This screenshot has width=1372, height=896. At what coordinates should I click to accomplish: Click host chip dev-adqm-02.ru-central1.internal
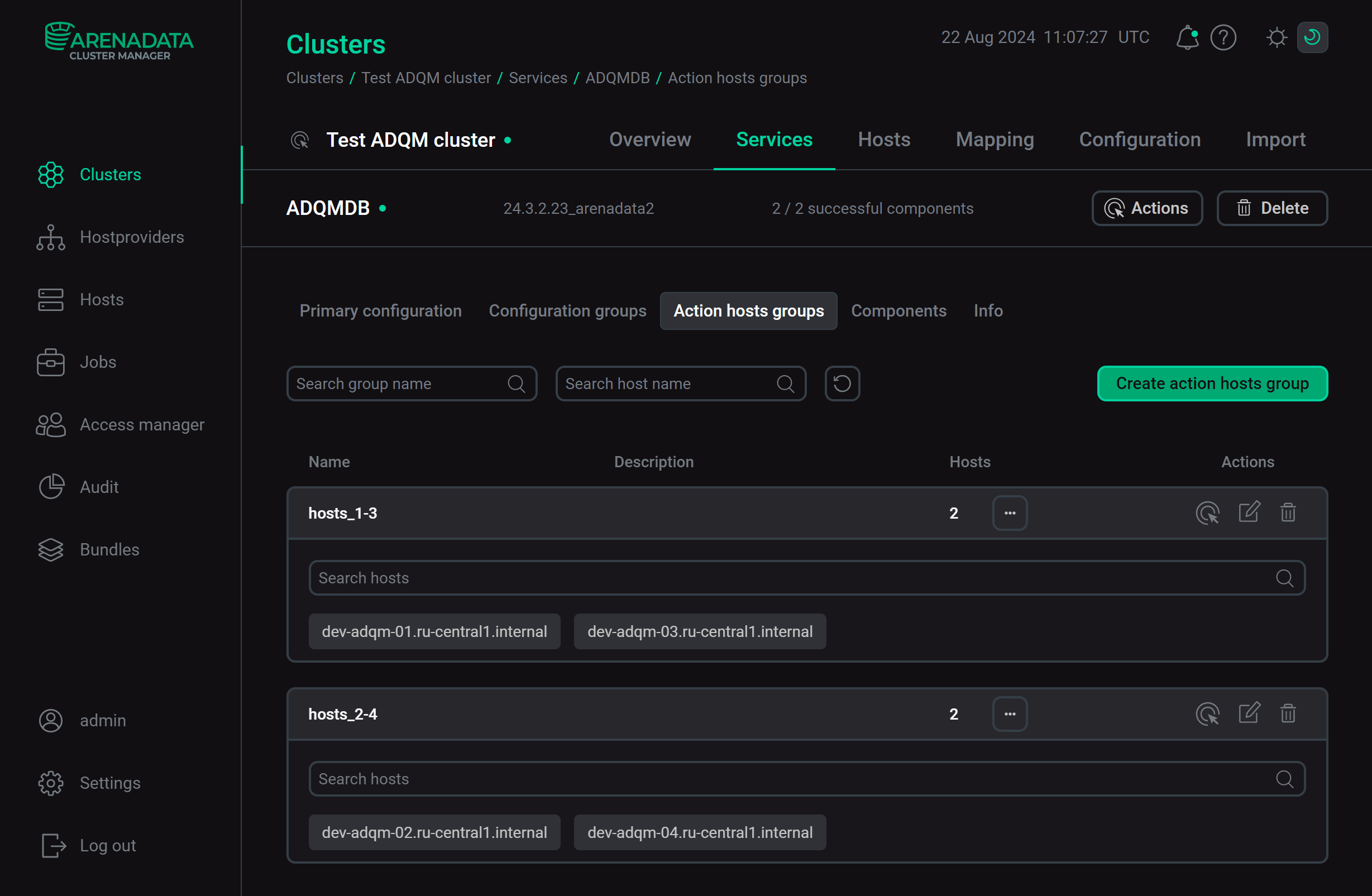(x=434, y=832)
